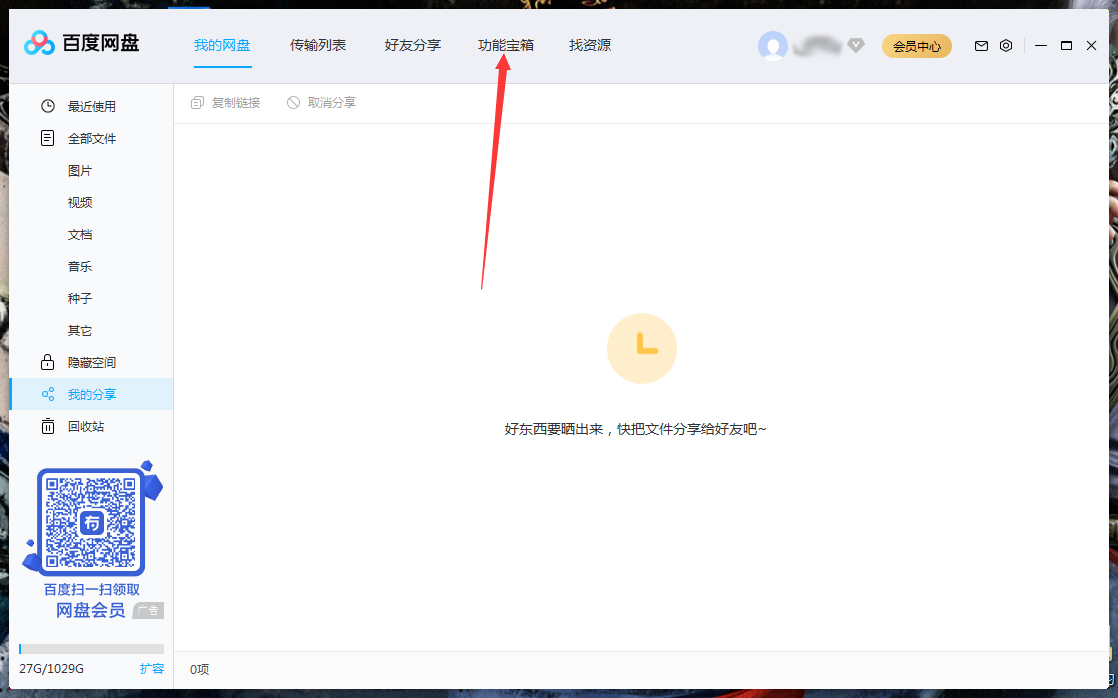Browse 音乐 files in sidebar
Screen dimensions: 1118x698
pos(79,266)
